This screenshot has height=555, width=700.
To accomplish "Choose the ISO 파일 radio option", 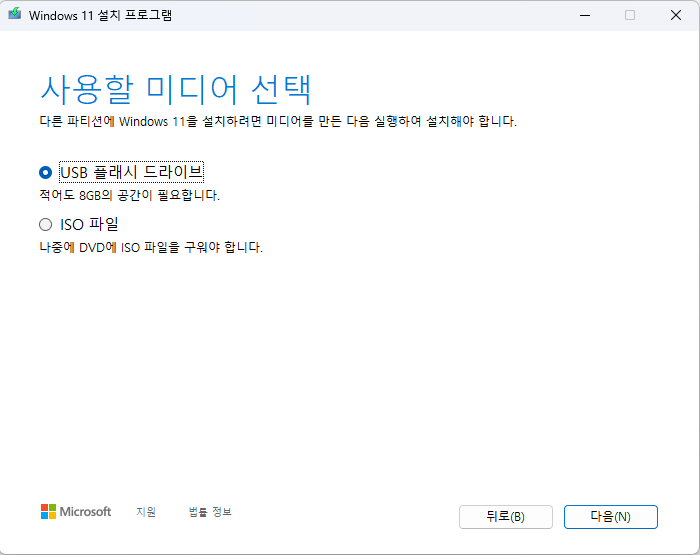I will [45, 224].
